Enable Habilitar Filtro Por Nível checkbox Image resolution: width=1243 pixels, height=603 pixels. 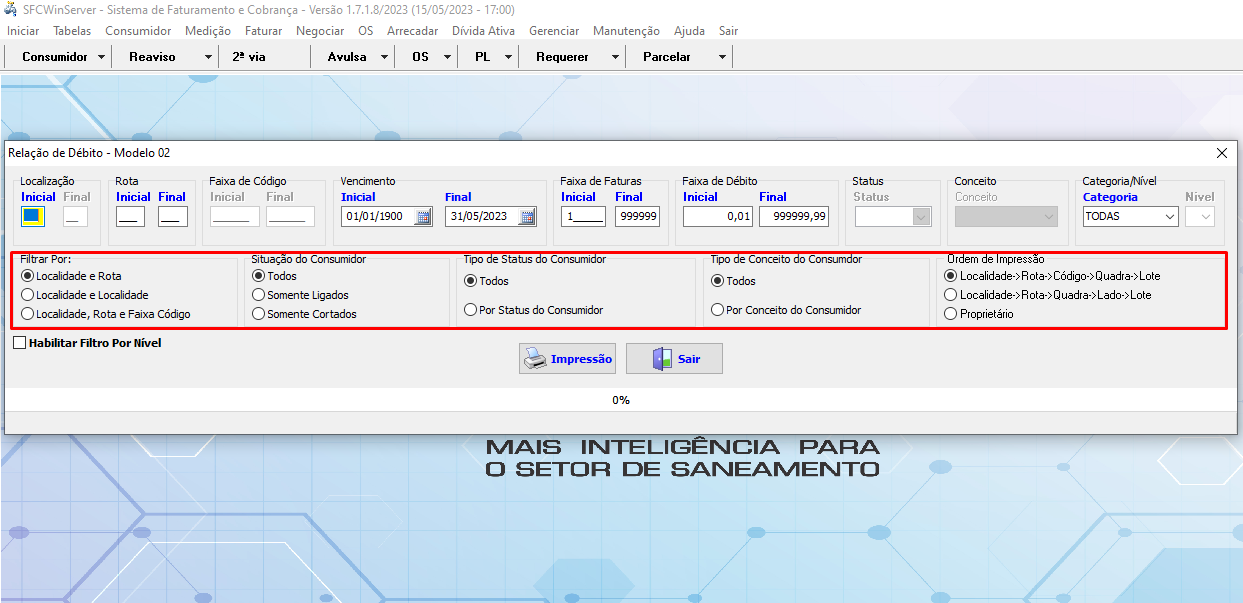coord(20,343)
